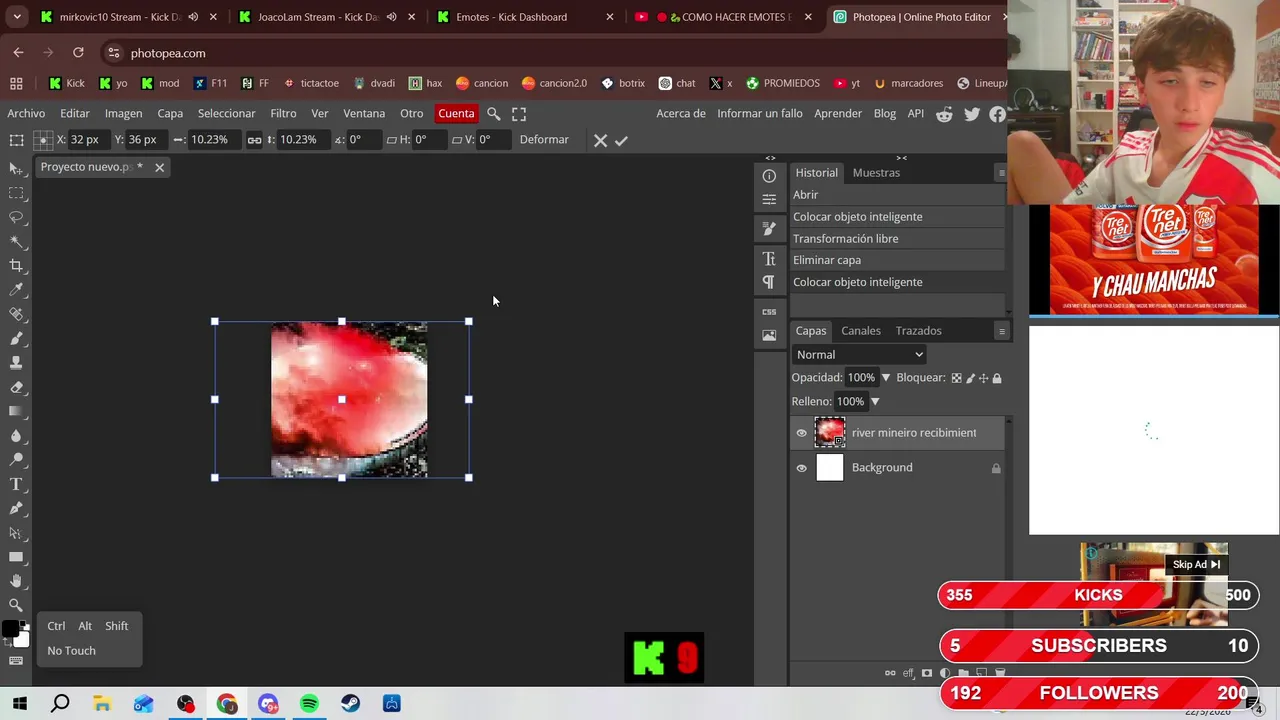Image resolution: width=1280 pixels, height=720 pixels.
Task: Switch to the Canales tab
Action: [x=861, y=331]
